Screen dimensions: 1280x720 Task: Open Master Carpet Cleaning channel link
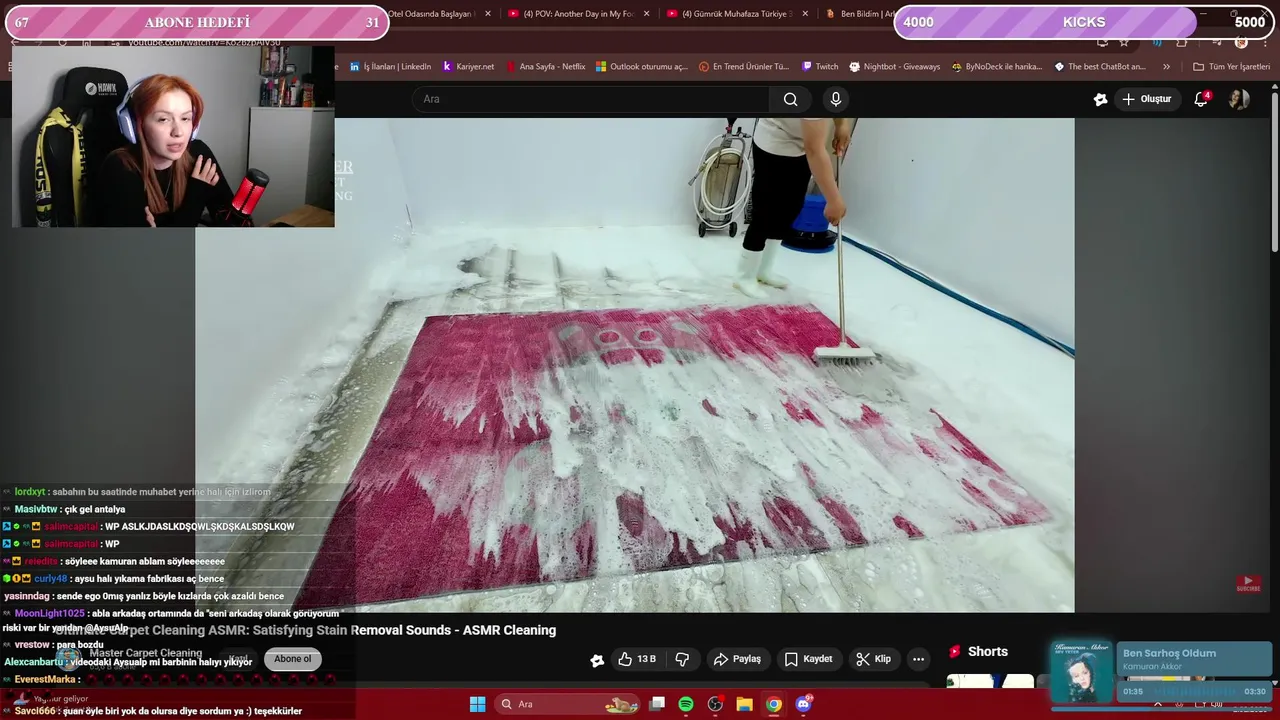pos(145,653)
